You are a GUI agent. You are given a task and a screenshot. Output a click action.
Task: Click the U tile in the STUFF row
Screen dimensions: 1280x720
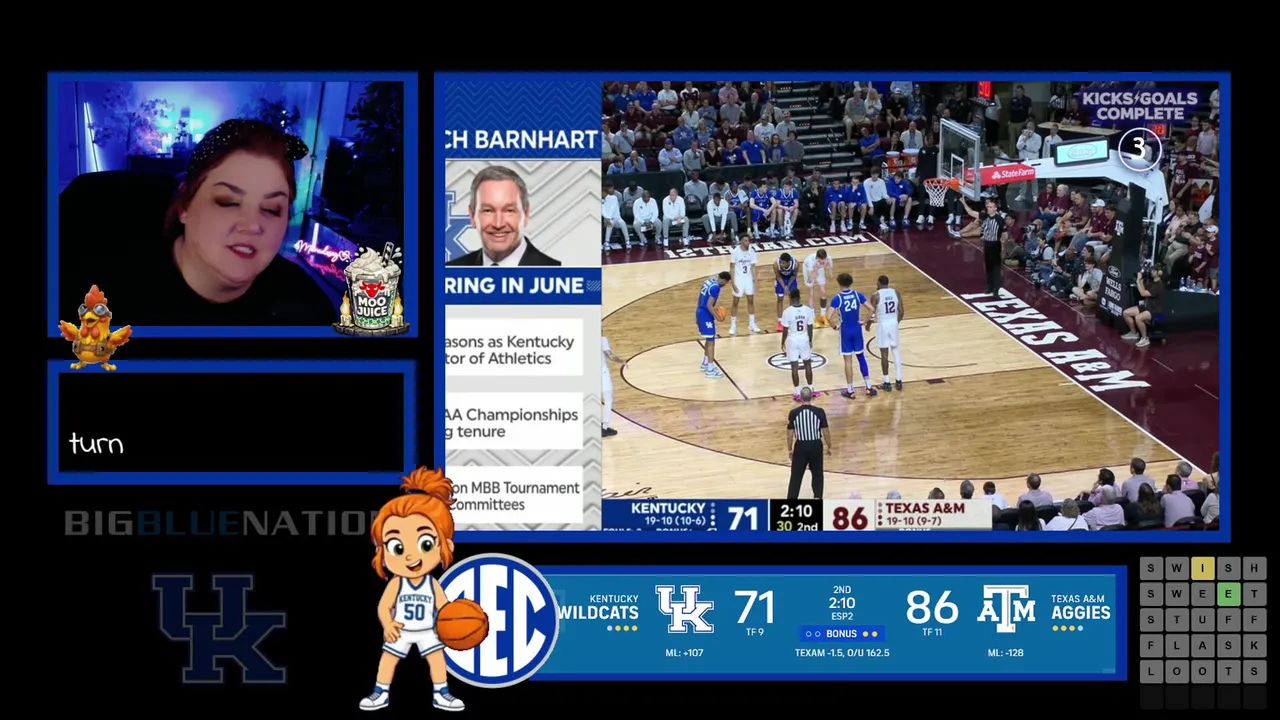(x=1202, y=620)
